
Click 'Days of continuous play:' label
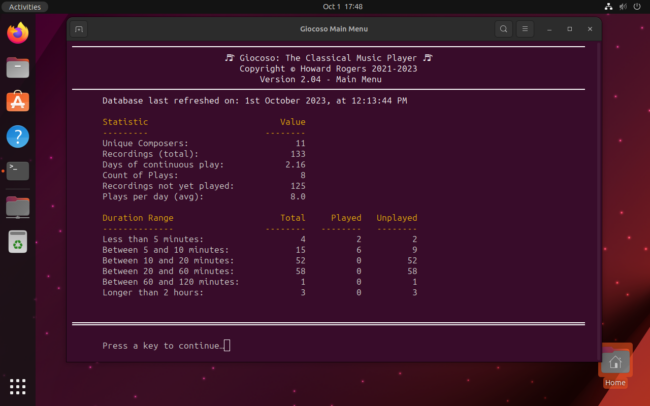[163, 165]
